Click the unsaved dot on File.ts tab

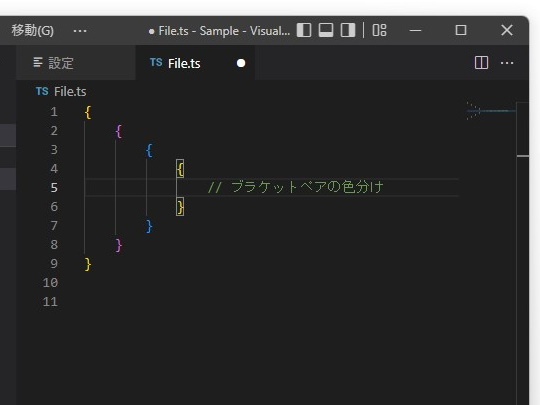241,63
